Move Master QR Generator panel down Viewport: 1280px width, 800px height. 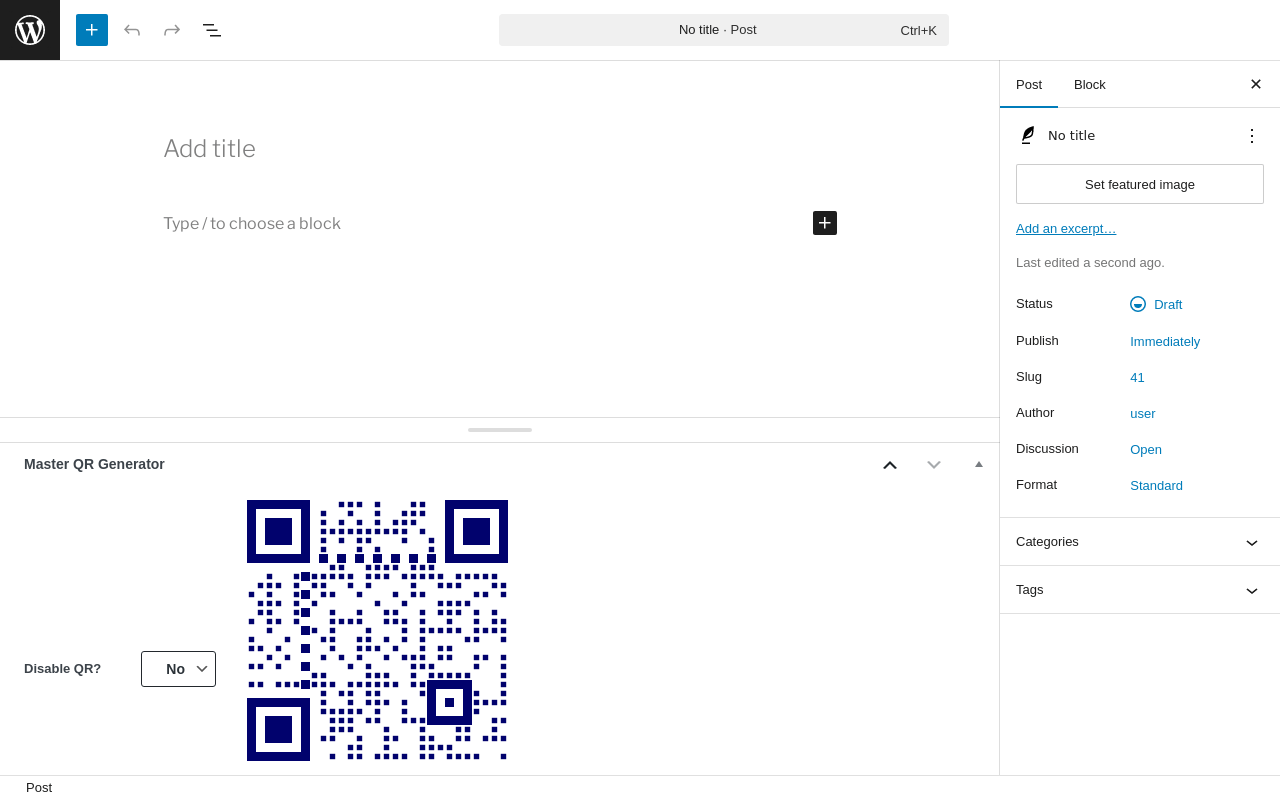(934, 464)
